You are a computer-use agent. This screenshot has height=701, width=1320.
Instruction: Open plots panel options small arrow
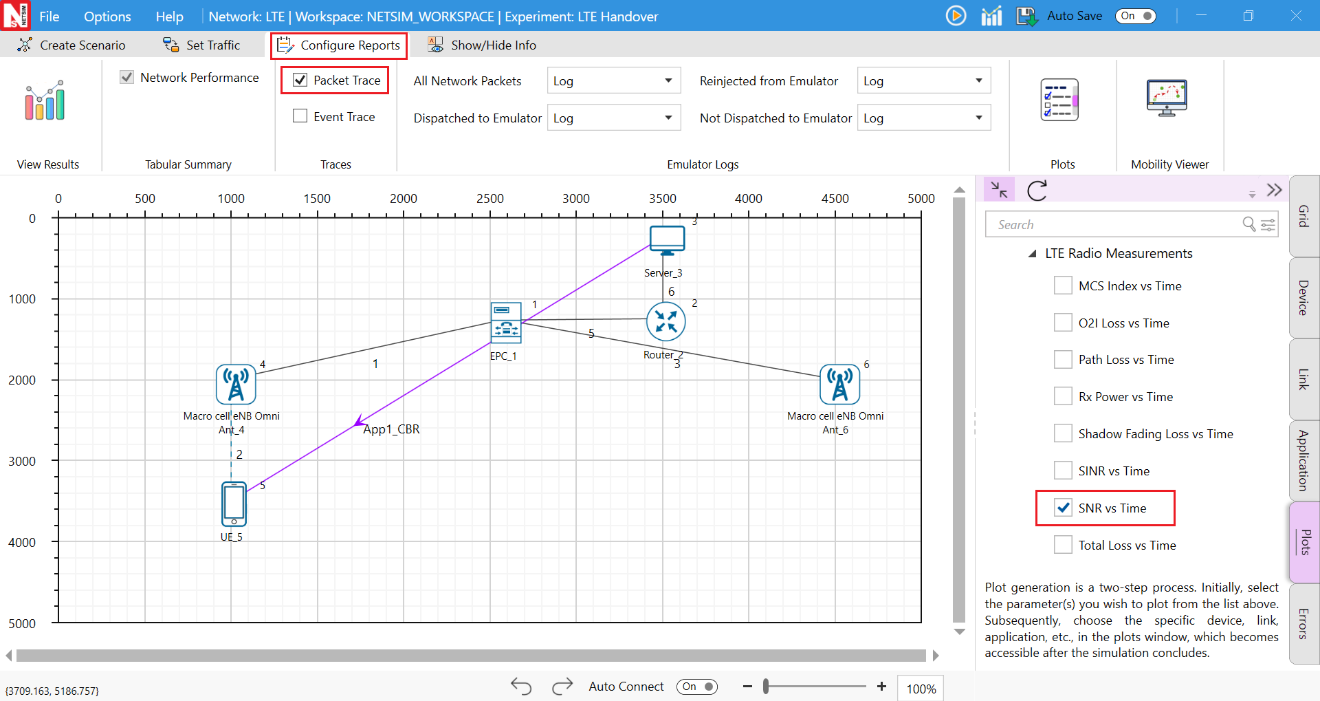coord(1252,193)
